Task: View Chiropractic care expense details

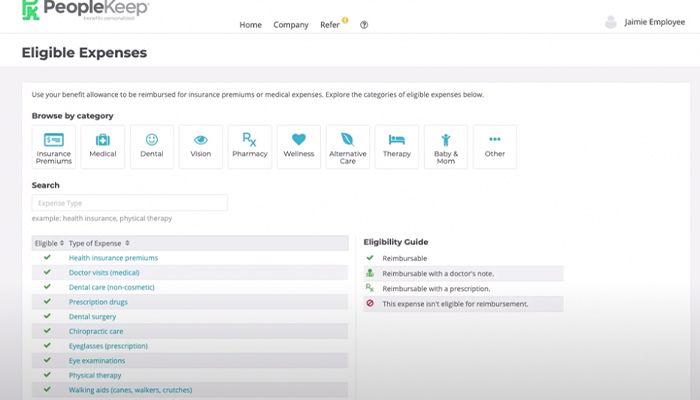Action: (x=96, y=331)
